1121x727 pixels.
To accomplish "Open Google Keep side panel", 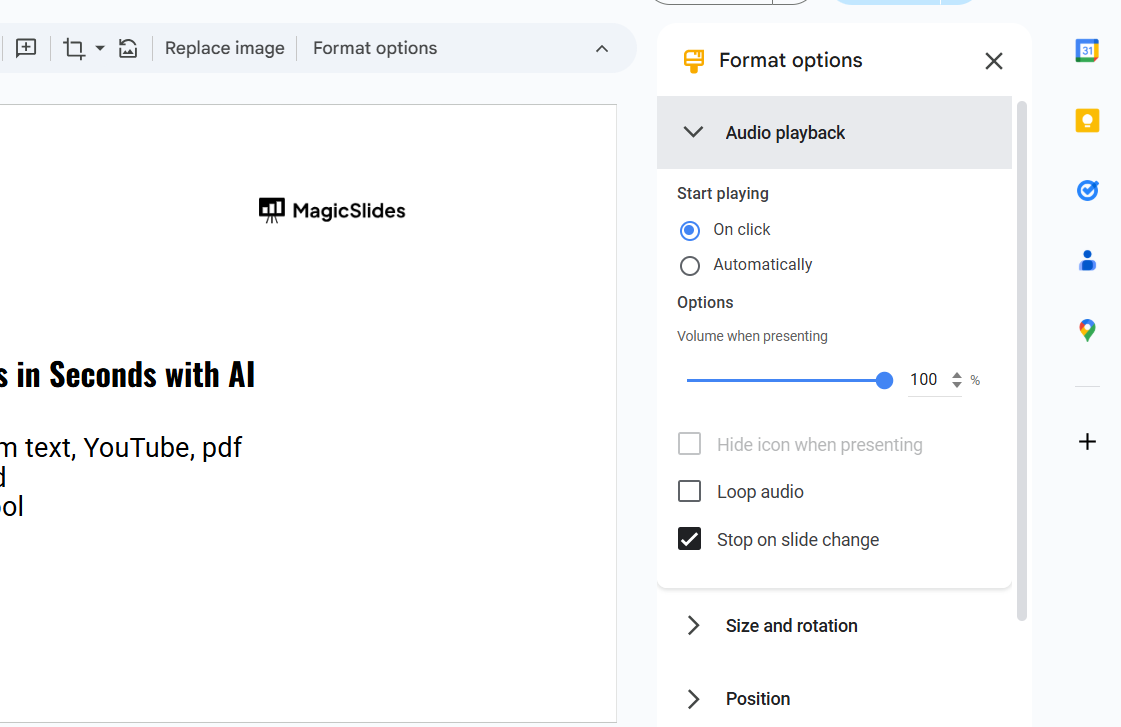I will tap(1087, 121).
